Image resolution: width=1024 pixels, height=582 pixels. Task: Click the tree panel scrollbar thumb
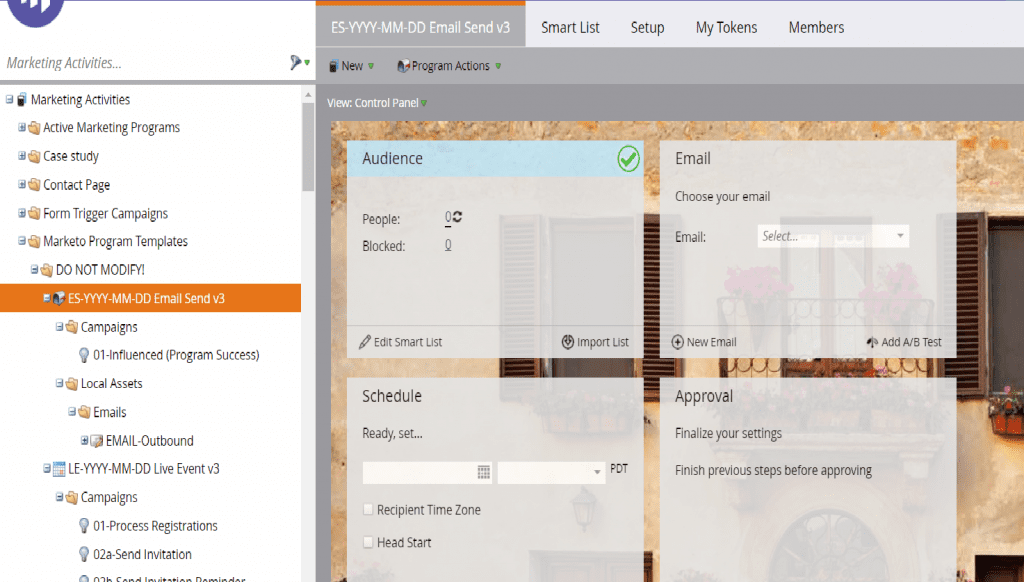tap(308, 147)
